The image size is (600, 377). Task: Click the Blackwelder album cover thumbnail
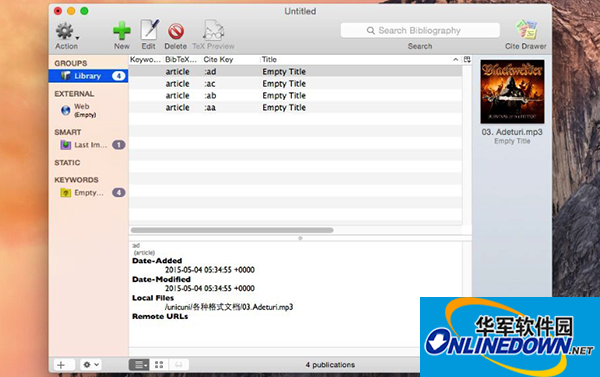click(x=512, y=91)
